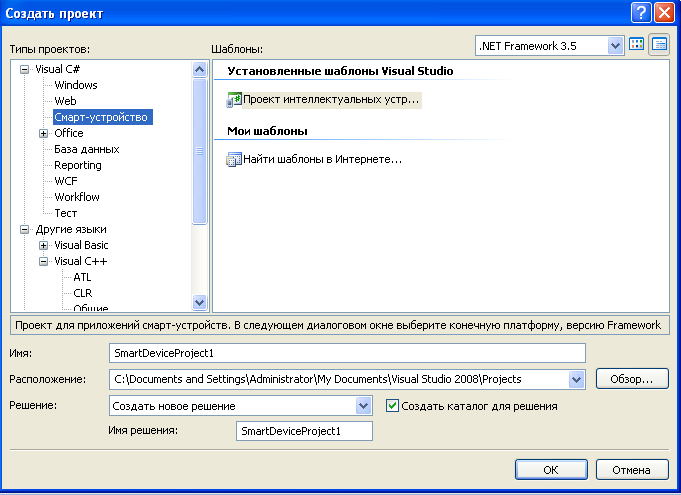681x495 pixels.
Task: Select Другие языки node
Action: pyautogui.click(x=71, y=229)
